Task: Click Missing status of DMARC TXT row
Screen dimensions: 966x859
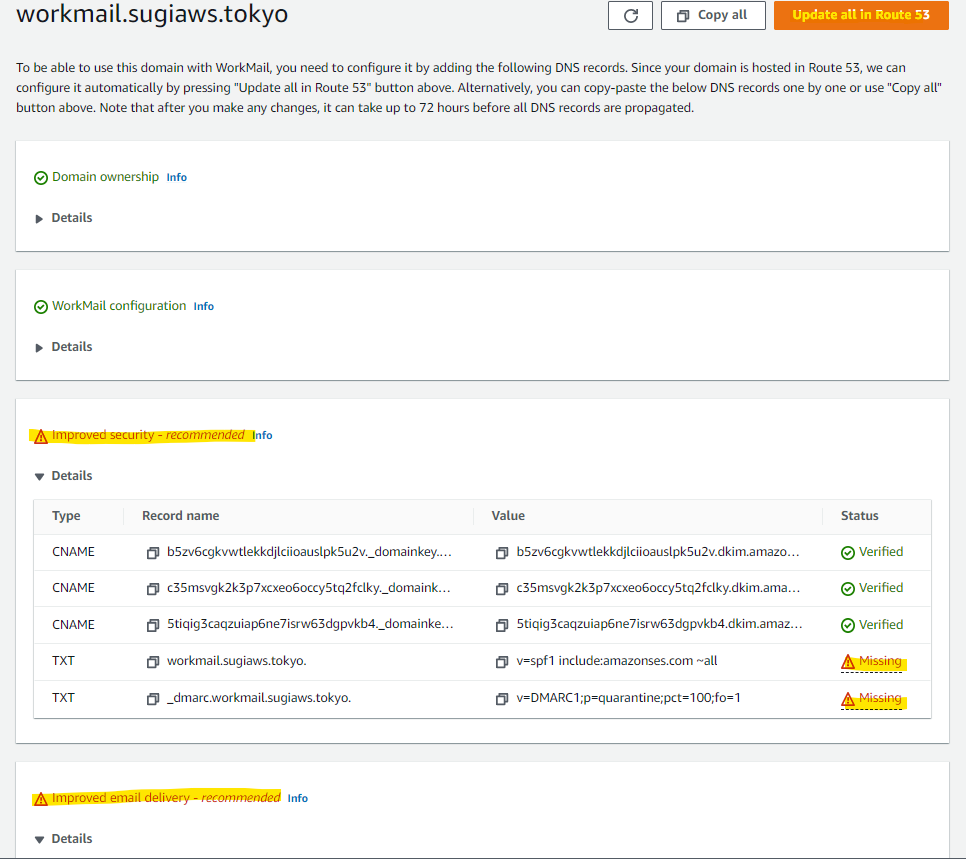Action: 871,699
